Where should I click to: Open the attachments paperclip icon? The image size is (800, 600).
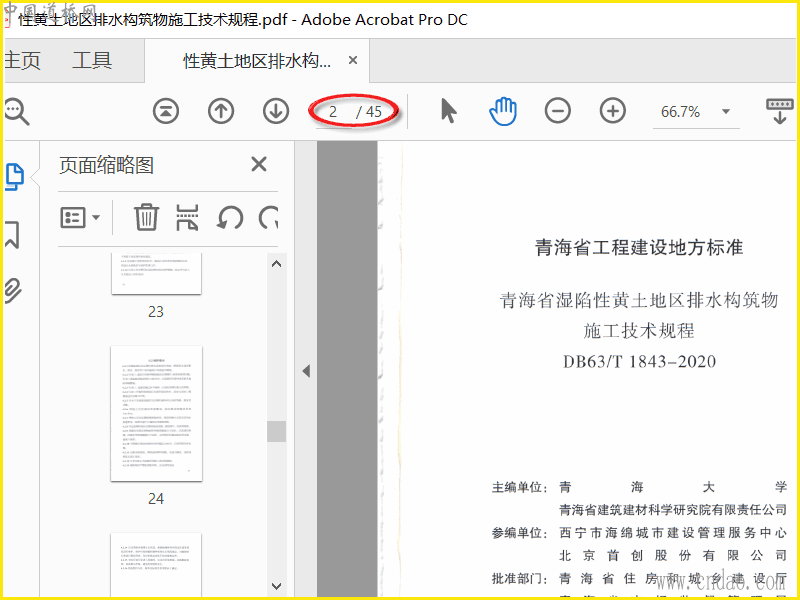[x=13, y=291]
